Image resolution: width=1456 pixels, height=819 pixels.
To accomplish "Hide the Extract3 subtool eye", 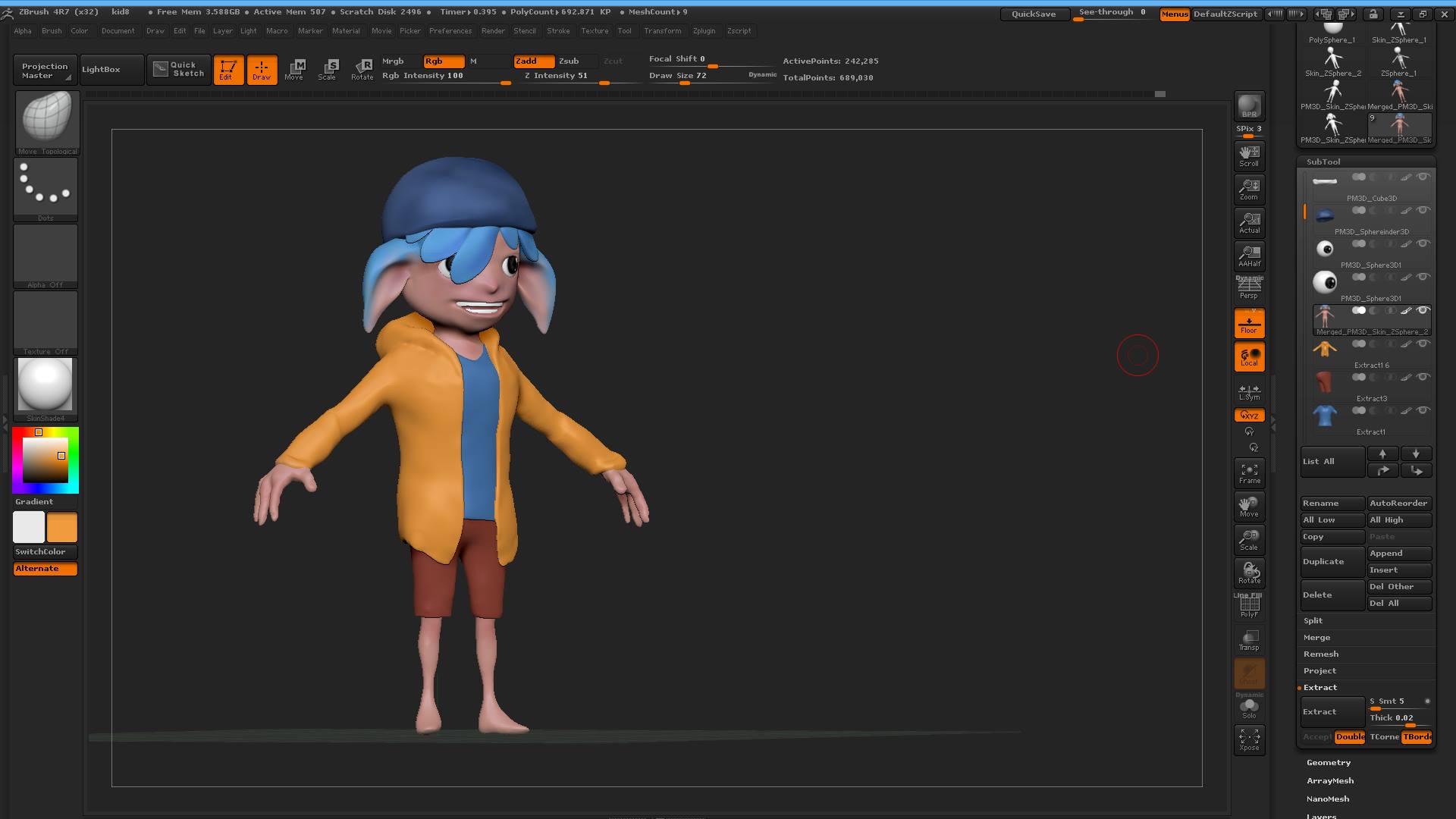I will [x=1423, y=377].
